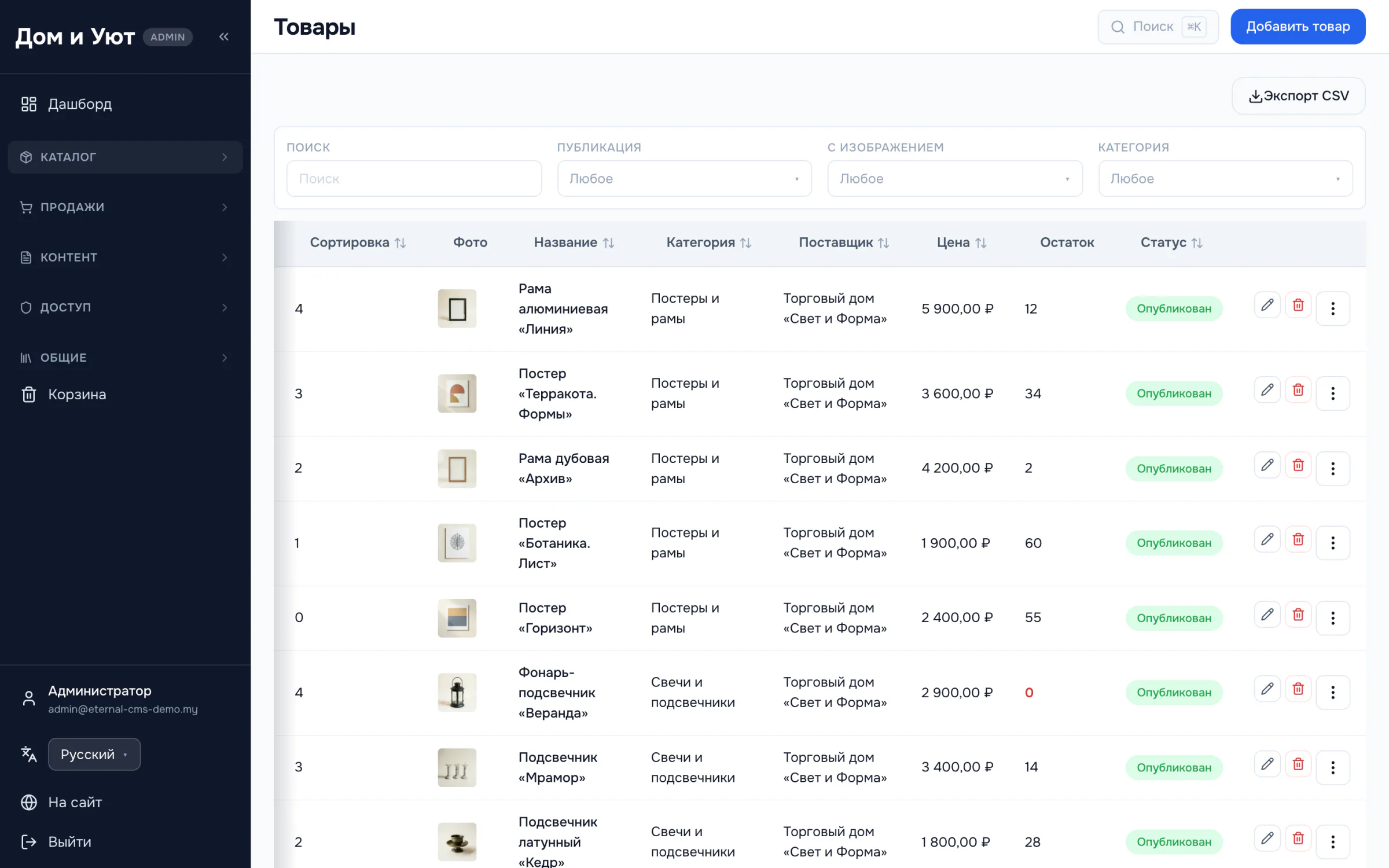
Task: Delete the Постер «Горизонт» product
Action: pos(1298,614)
